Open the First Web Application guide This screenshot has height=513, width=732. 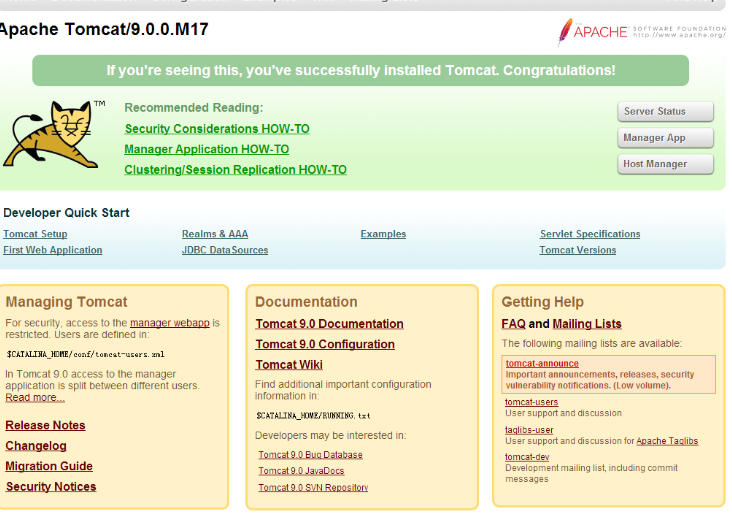pyautogui.click(x=52, y=250)
